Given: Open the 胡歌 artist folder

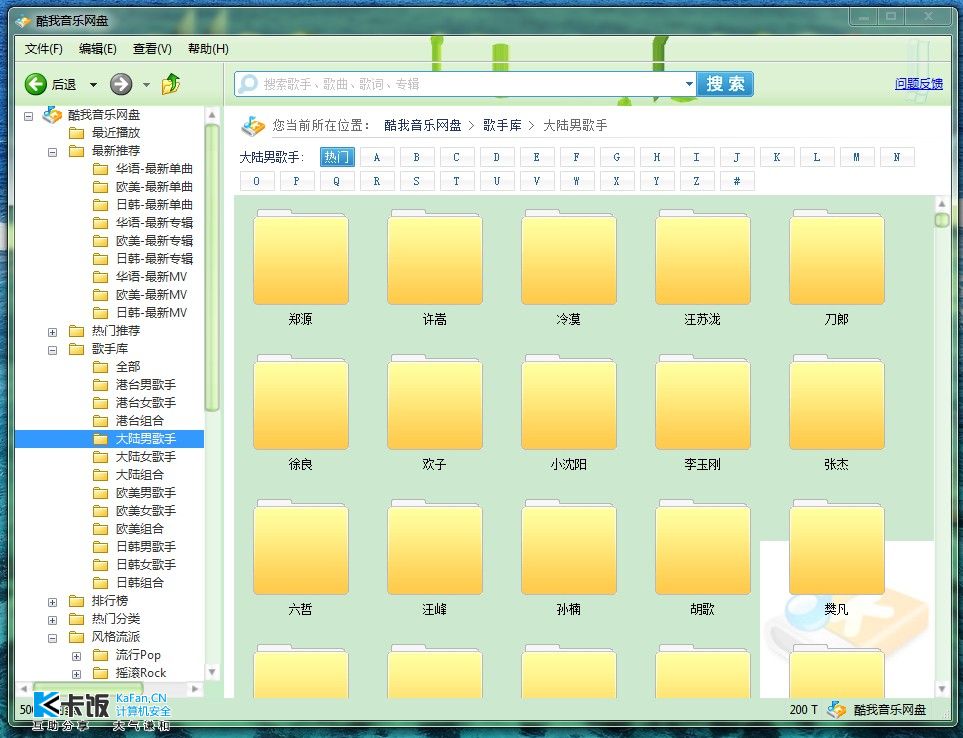Looking at the screenshot, I should pos(702,548).
